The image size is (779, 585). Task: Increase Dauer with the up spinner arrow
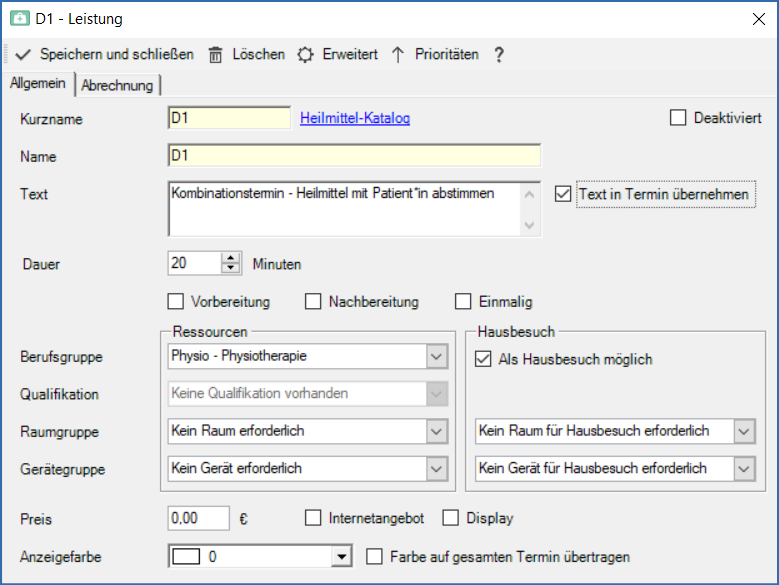pos(232,259)
